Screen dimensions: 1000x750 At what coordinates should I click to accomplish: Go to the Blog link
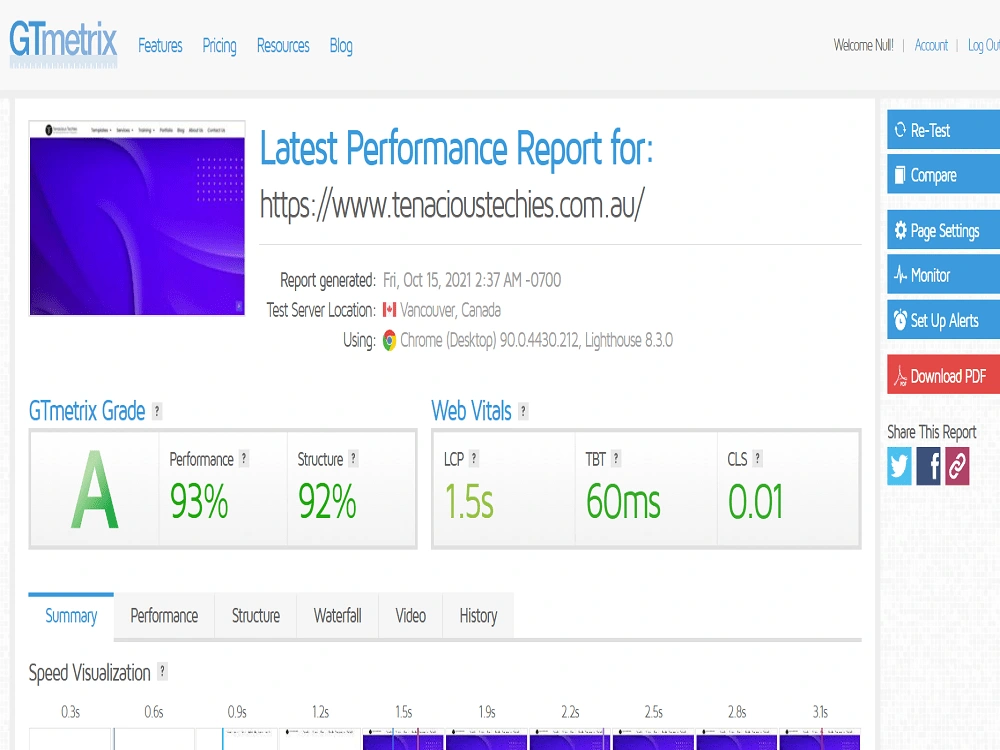pos(341,46)
